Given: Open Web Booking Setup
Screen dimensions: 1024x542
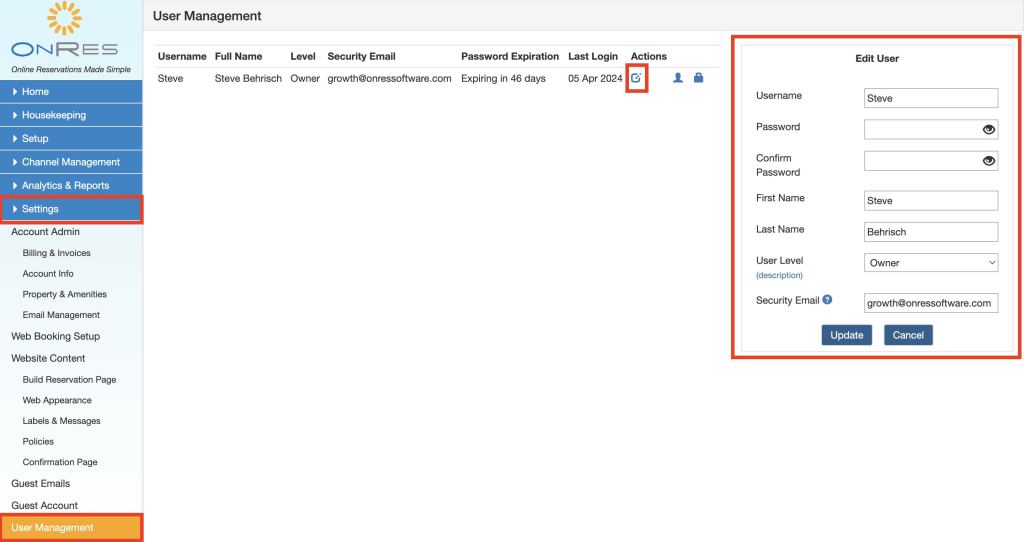Looking at the screenshot, I should [56, 336].
